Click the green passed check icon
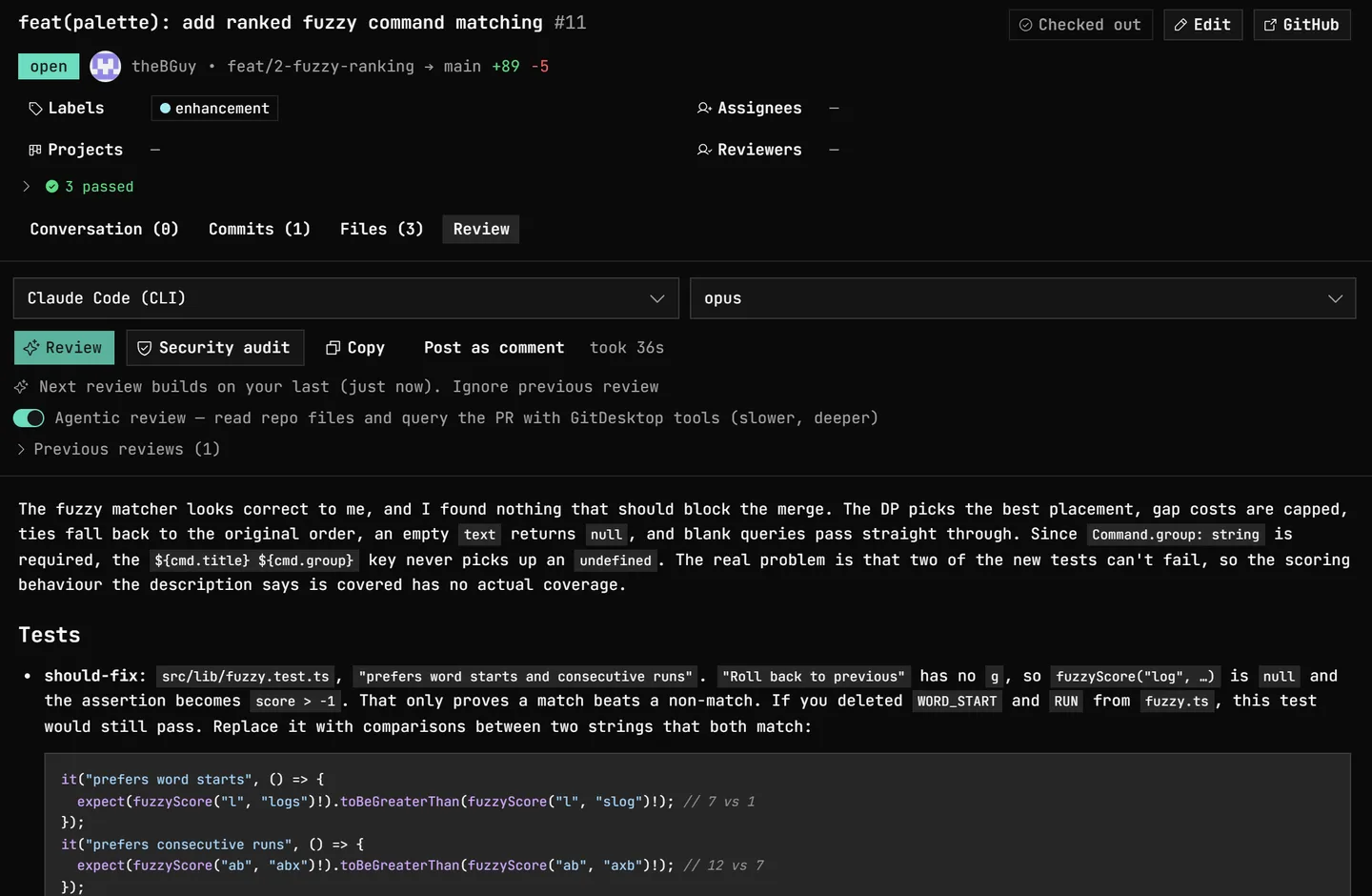Image resolution: width=1372 pixels, height=896 pixels. [52, 187]
